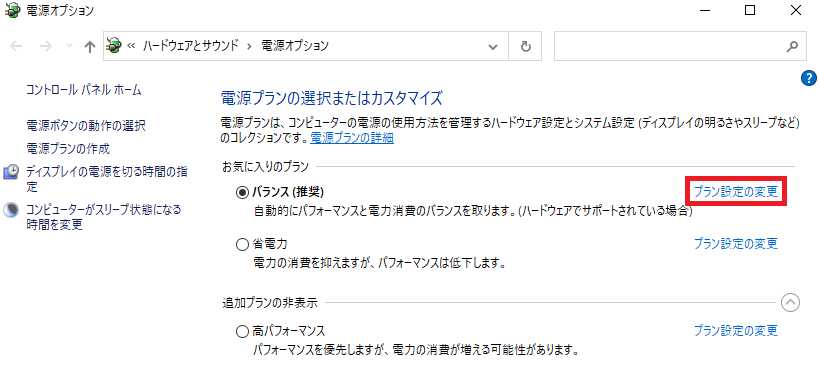Screen dimensions: 819x377
Task: Click the search magnifier icon
Action: point(792,46)
